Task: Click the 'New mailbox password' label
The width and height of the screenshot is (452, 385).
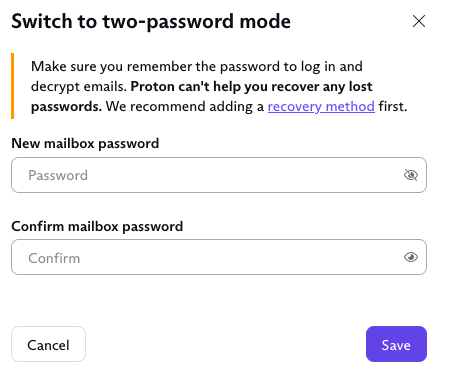Action: (x=85, y=144)
